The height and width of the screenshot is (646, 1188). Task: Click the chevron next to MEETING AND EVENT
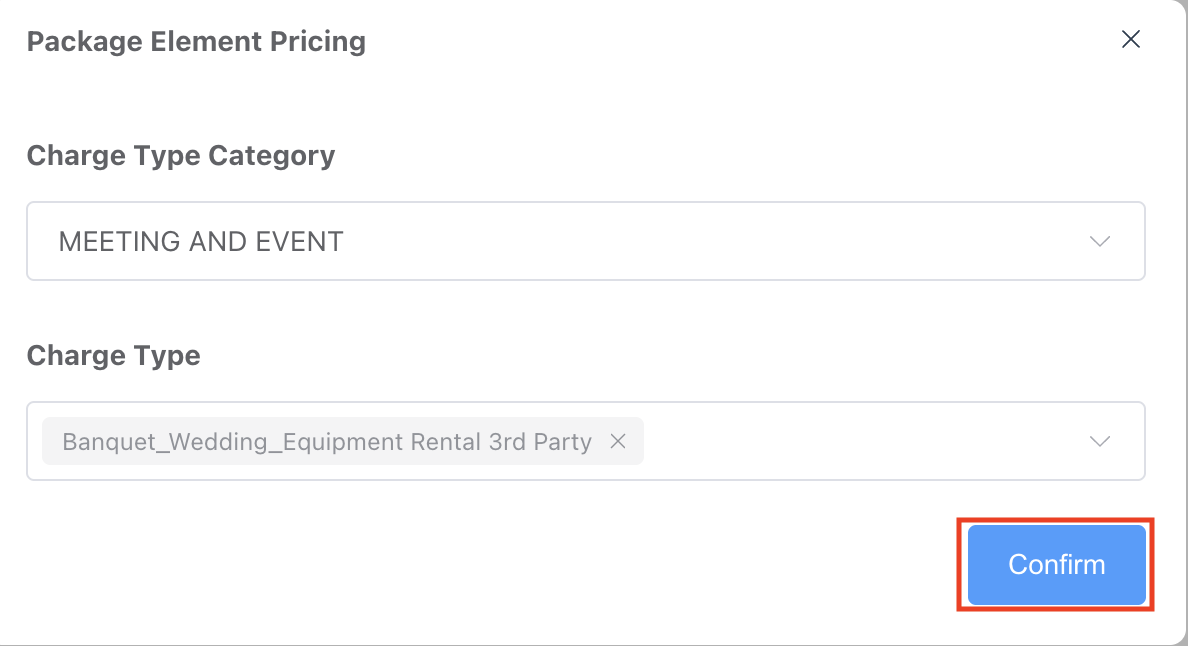click(x=1099, y=241)
